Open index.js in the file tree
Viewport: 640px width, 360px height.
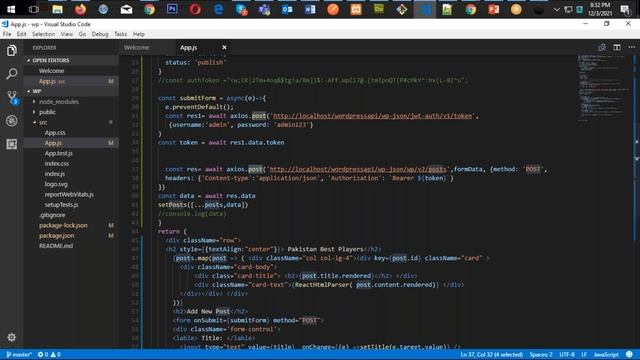click(55, 174)
